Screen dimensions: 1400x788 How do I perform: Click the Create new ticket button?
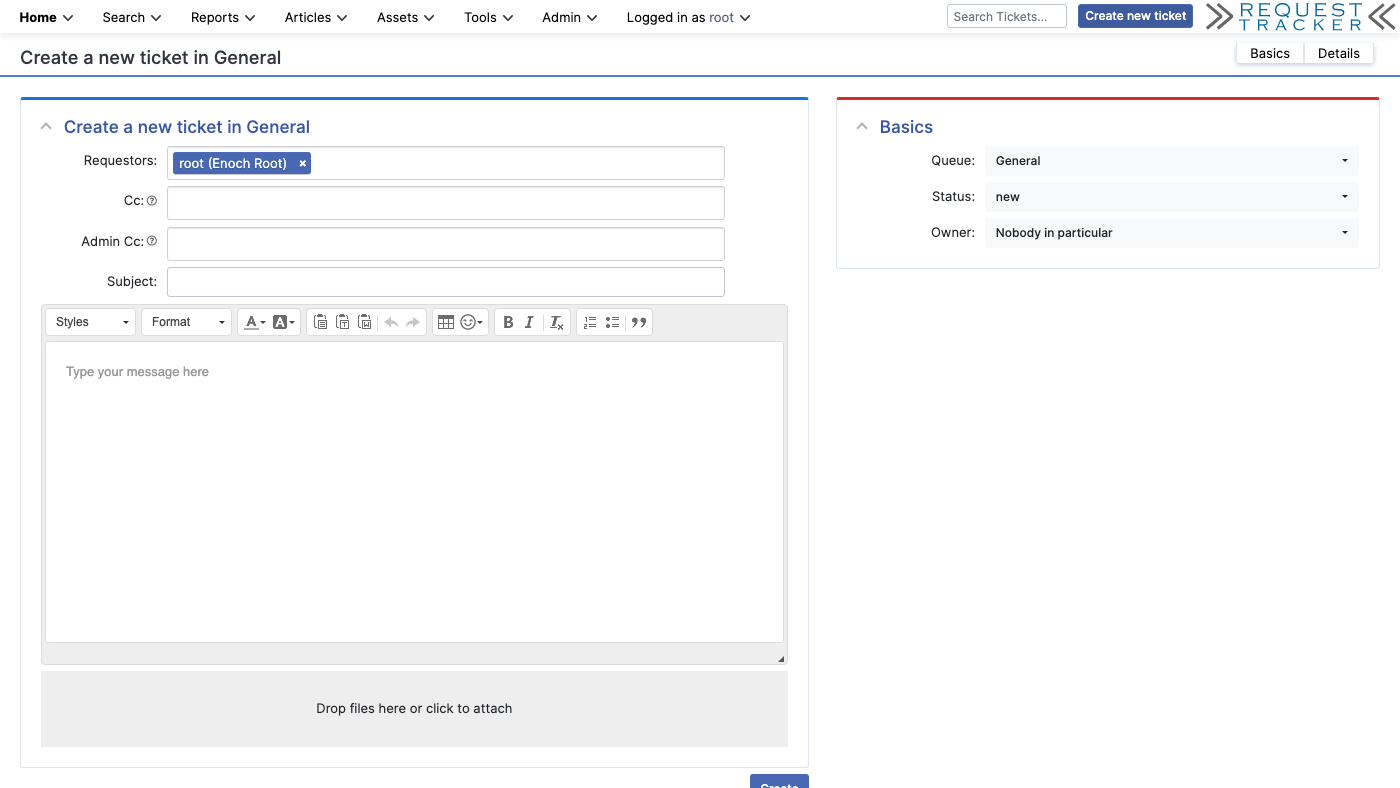(x=1135, y=16)
